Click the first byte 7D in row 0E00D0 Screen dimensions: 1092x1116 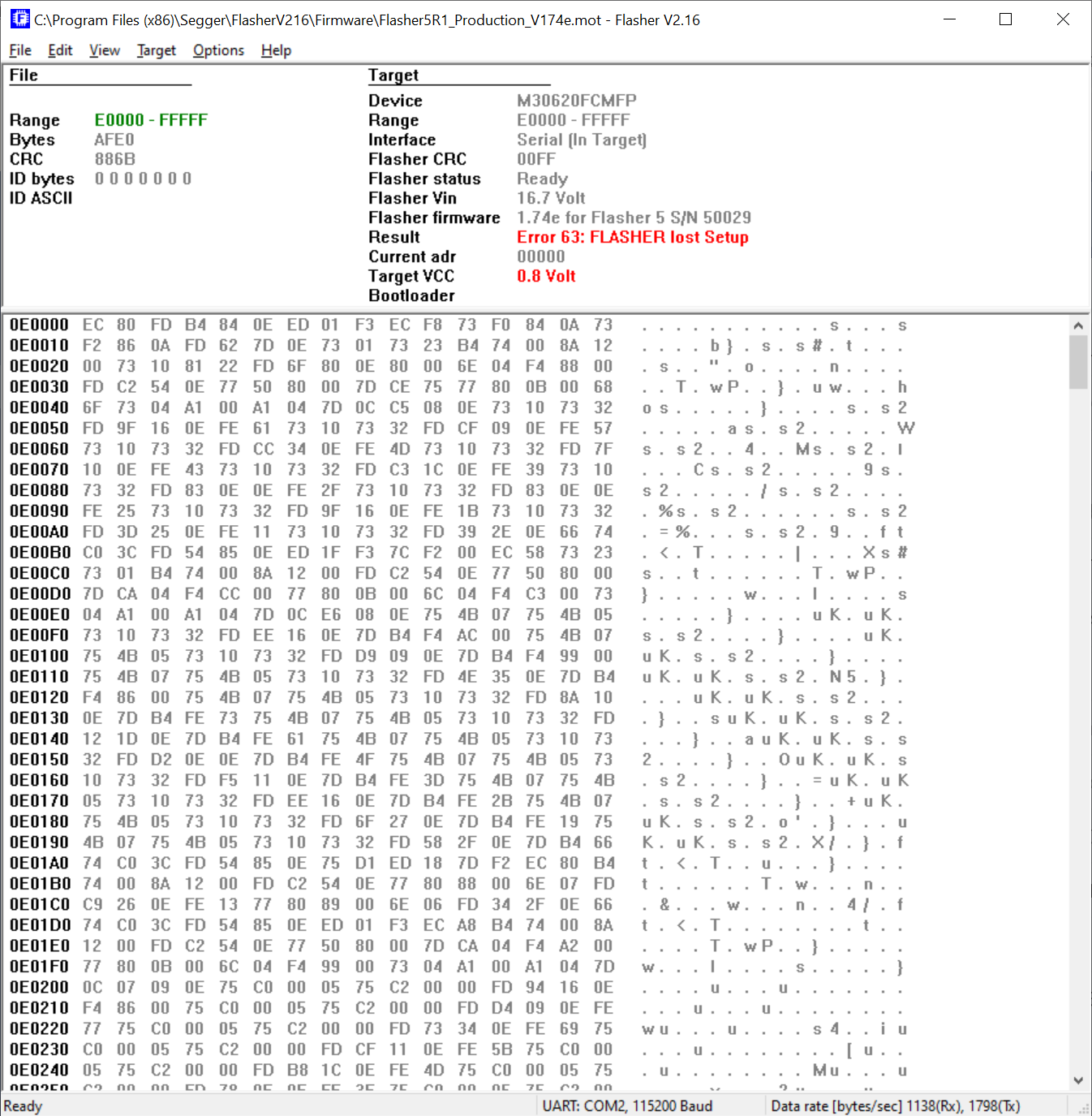click(92, 594)
